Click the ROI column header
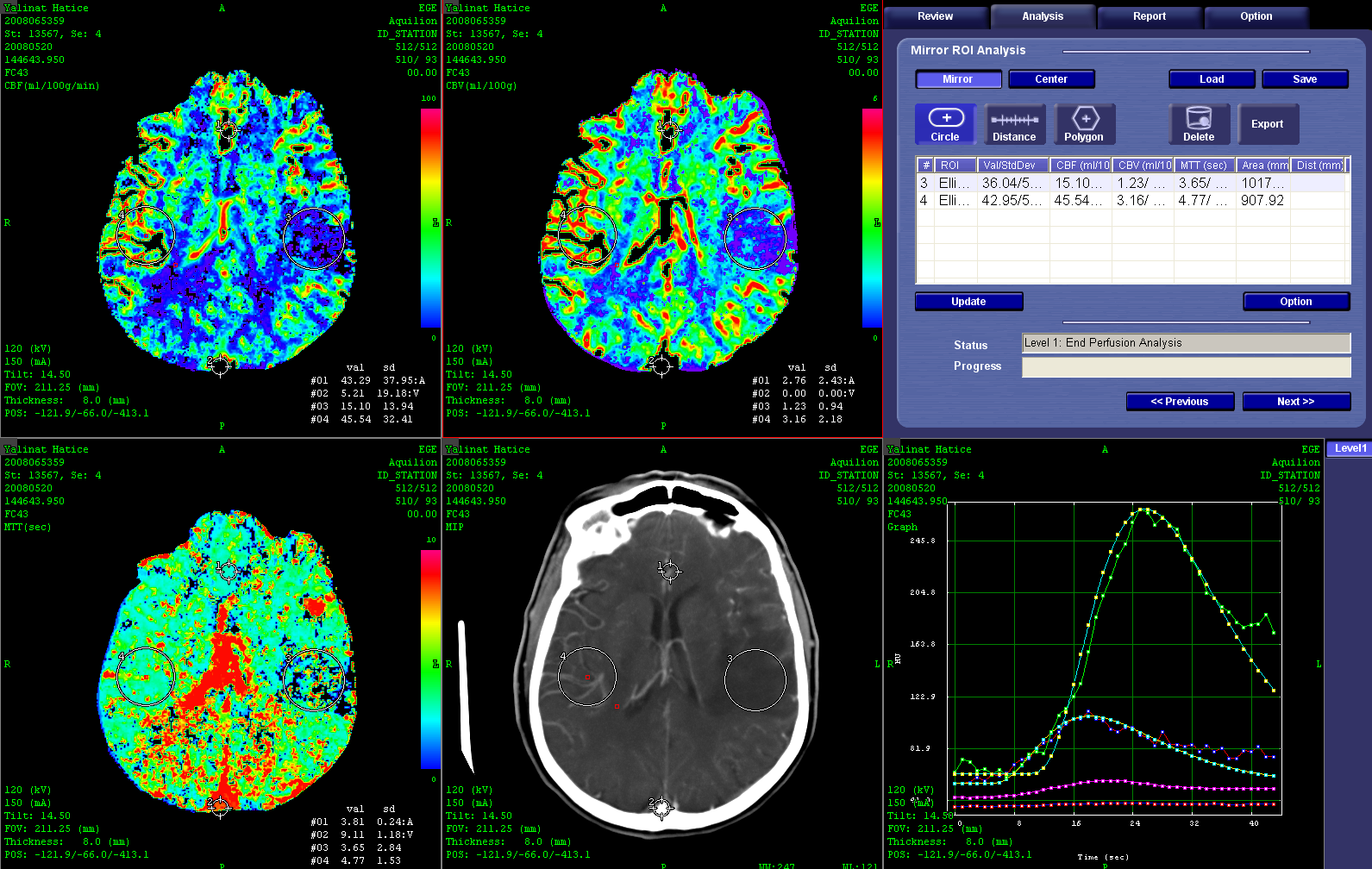 [955, 165]
